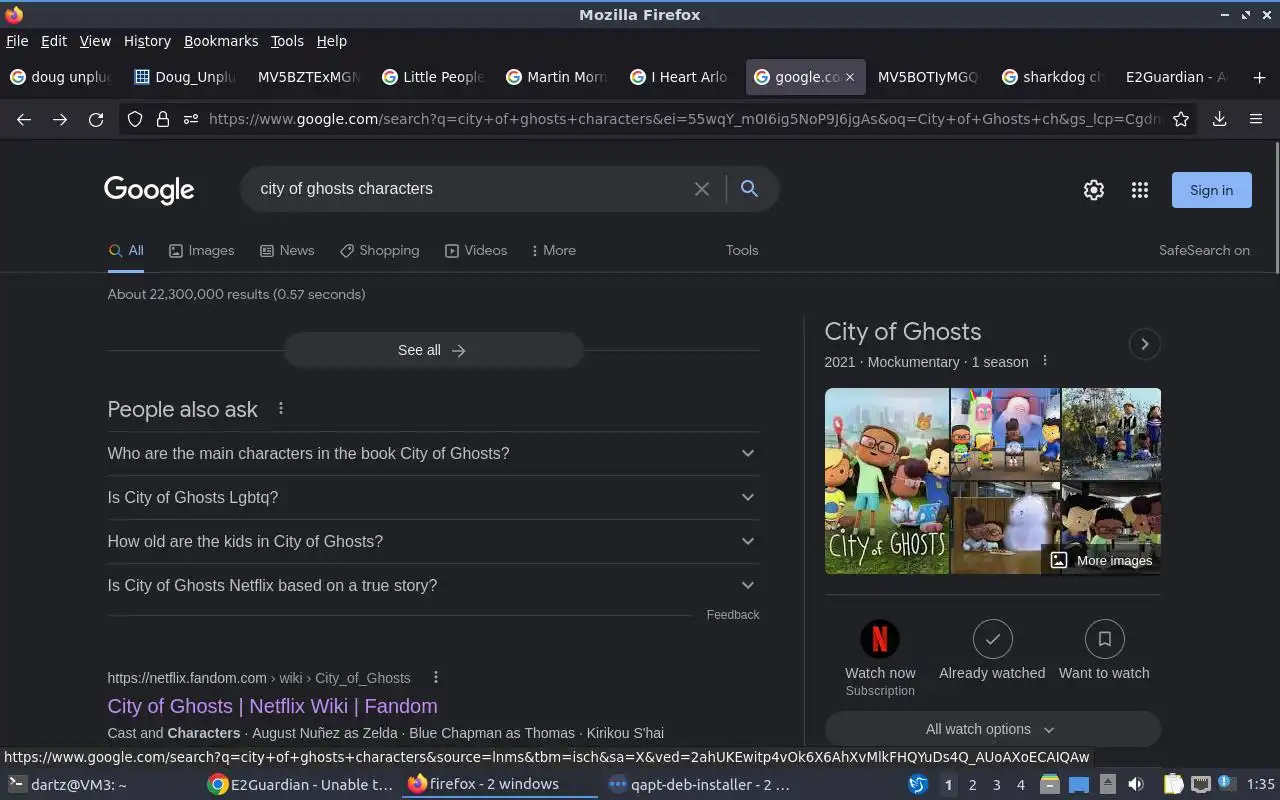This screenshot has height=800, width=1280.
Task: Click the browser forward arrow
Action: 60,119
